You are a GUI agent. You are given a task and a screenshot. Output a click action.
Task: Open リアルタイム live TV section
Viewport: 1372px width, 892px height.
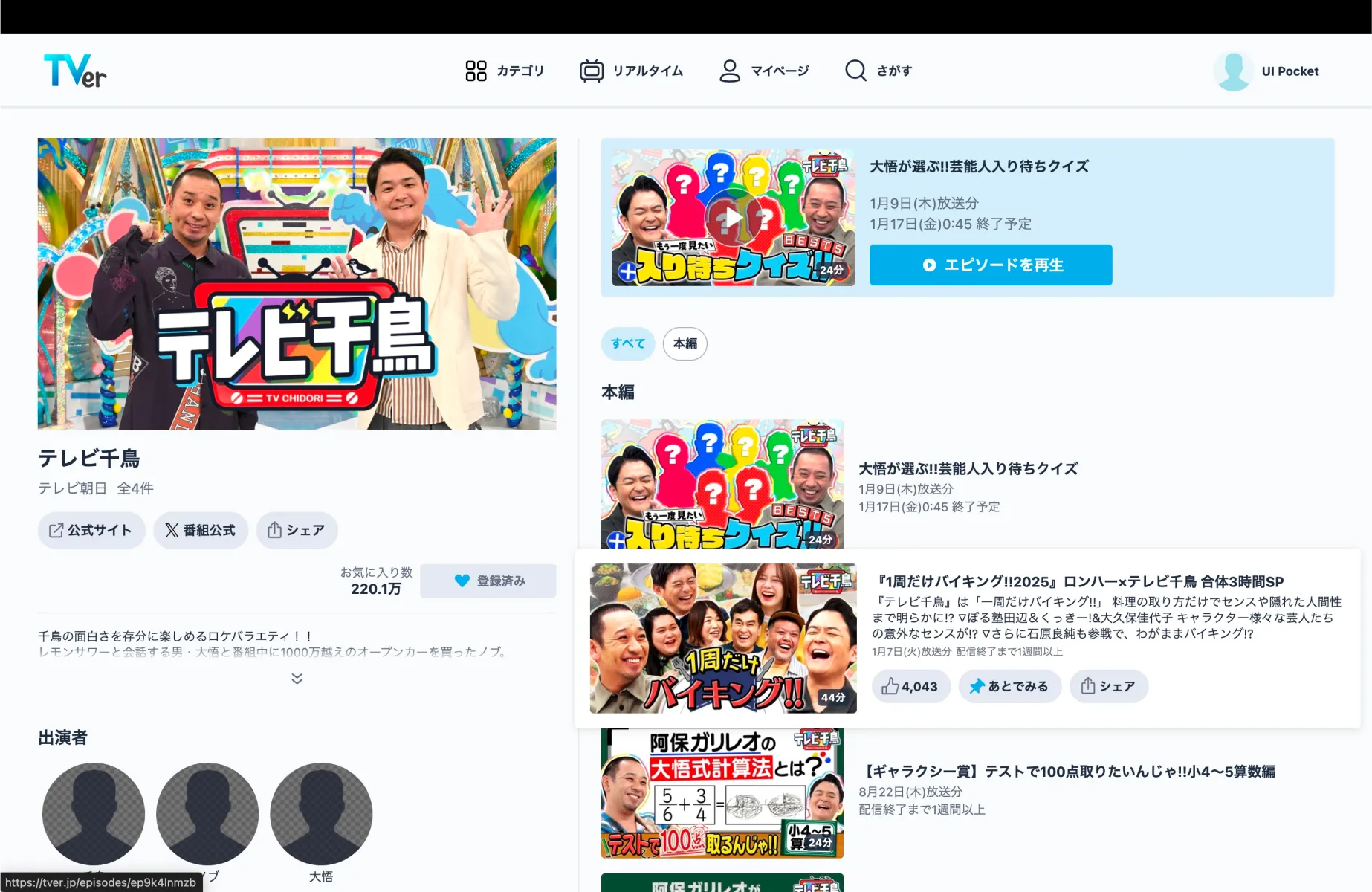[x=631, y=71]
